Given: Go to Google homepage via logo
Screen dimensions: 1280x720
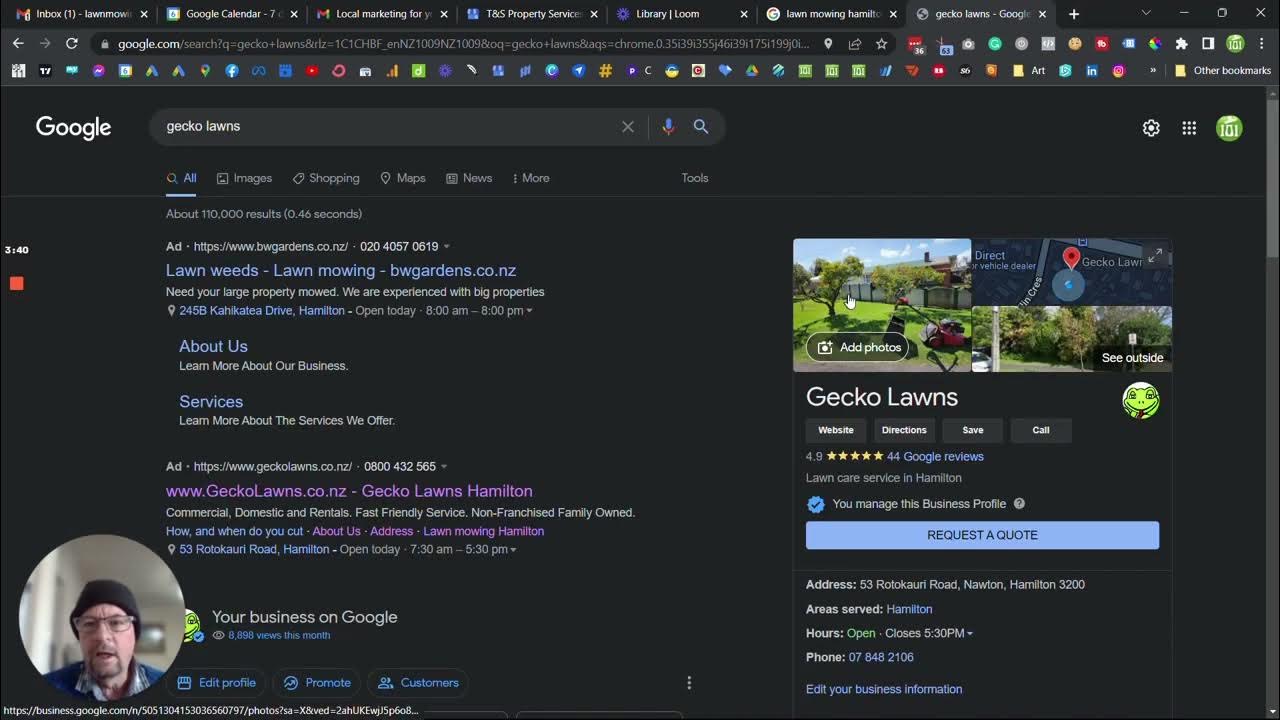Looking at the screenshot, I should pyautogui.click(x=73, y=128).
